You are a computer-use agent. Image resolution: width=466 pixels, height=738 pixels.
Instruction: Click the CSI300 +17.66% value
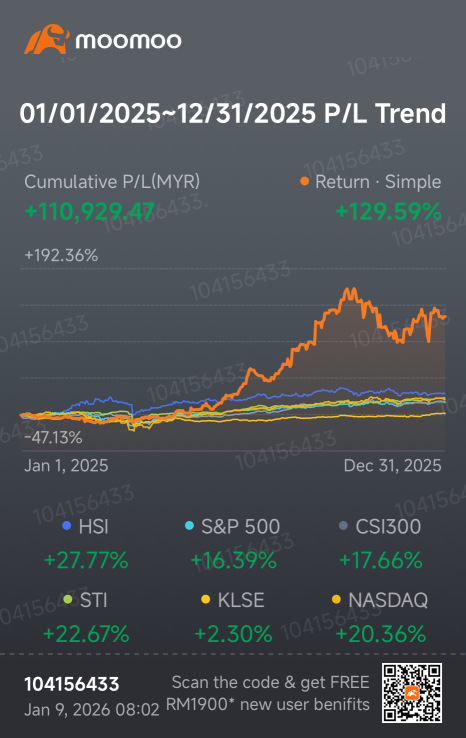pyautogui.click(x=380, y=561)
